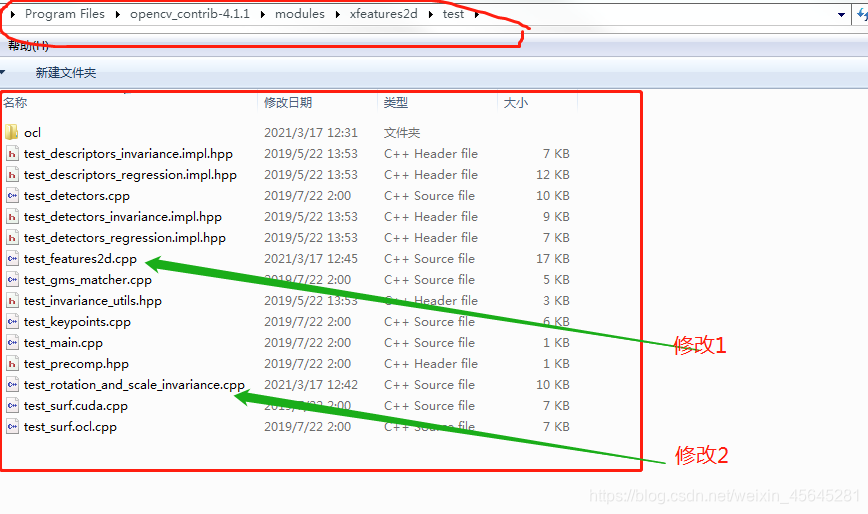Expand arrow after Program Files breadcrumb

coord(117,14)
